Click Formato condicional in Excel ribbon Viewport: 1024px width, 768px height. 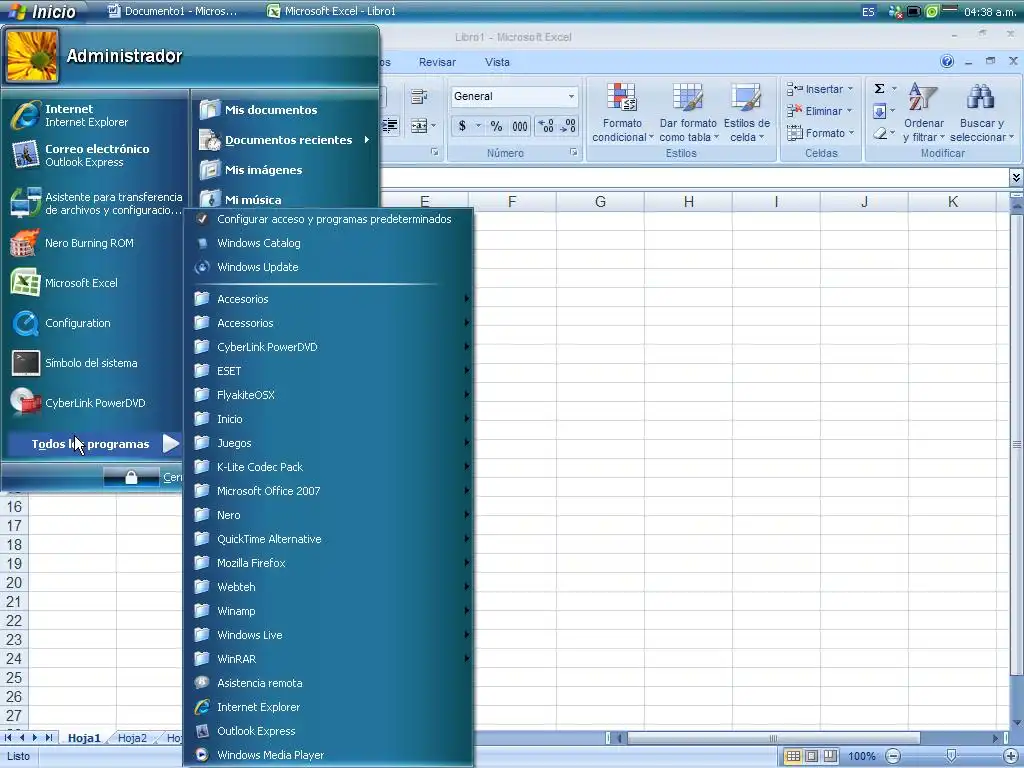(622, 112)
